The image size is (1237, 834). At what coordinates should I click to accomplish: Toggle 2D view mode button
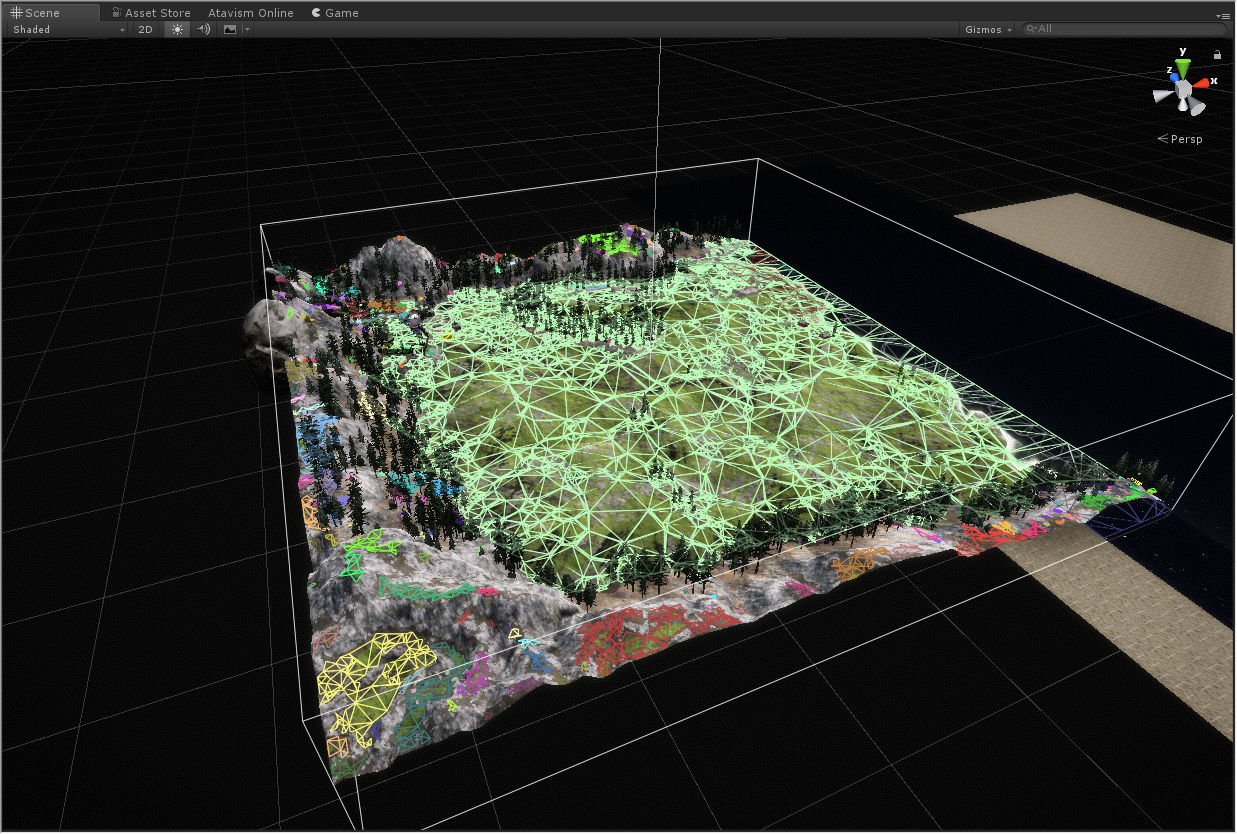pyautogui.click(x=145, y=30)
